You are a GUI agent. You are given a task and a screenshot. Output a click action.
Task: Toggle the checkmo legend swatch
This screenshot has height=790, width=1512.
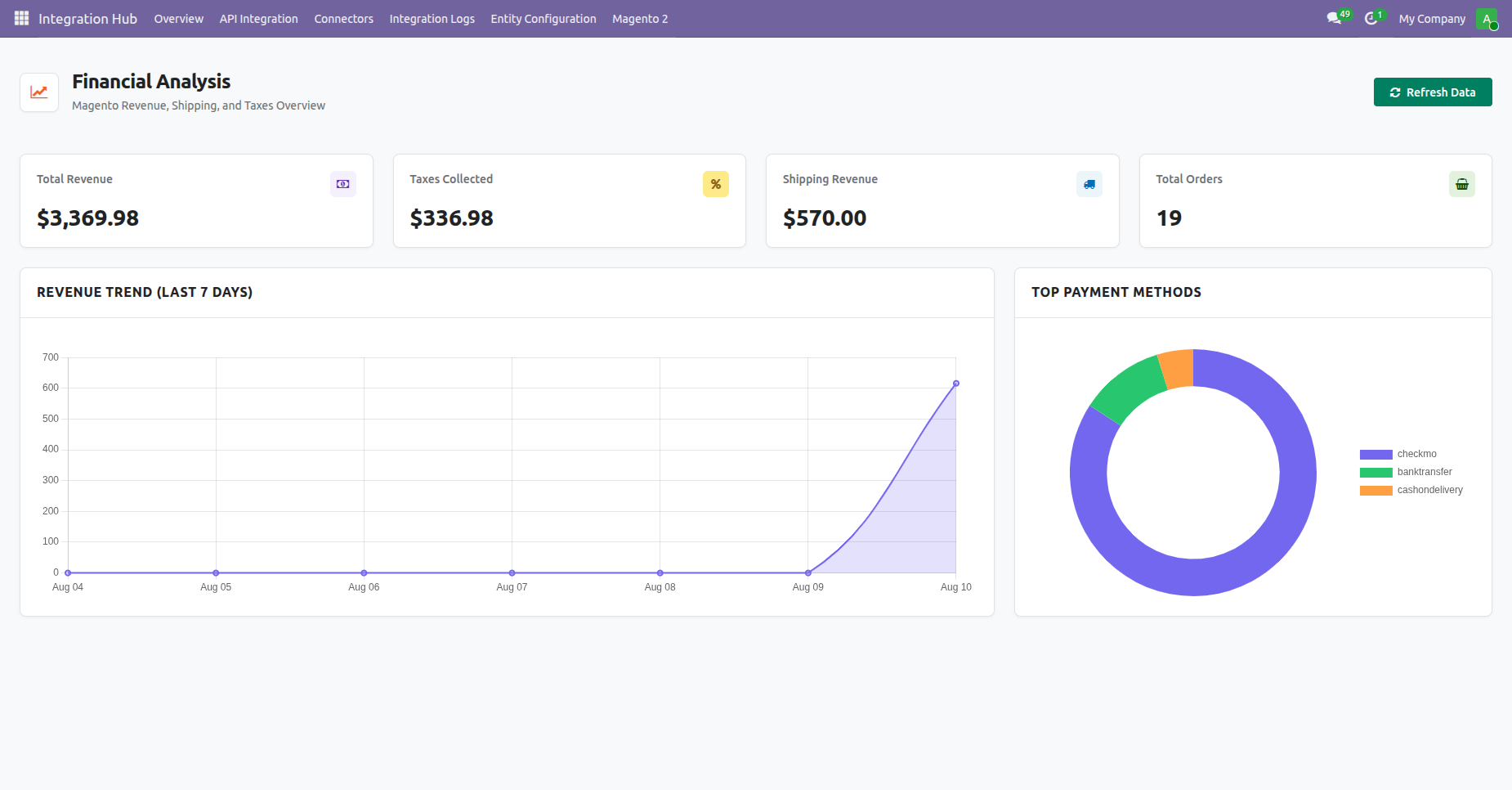1376,455
